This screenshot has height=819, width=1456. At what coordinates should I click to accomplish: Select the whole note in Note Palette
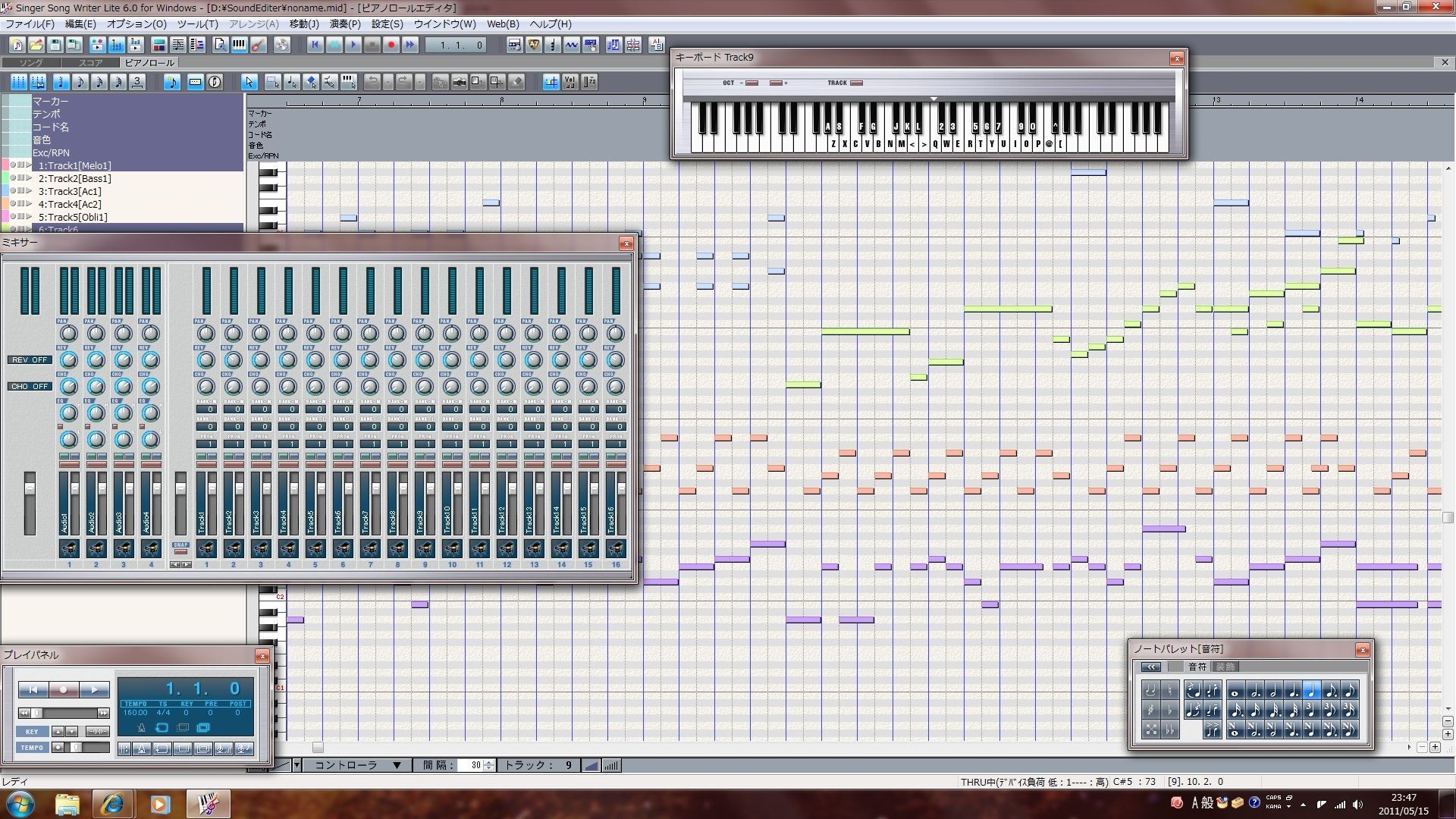1235,691
